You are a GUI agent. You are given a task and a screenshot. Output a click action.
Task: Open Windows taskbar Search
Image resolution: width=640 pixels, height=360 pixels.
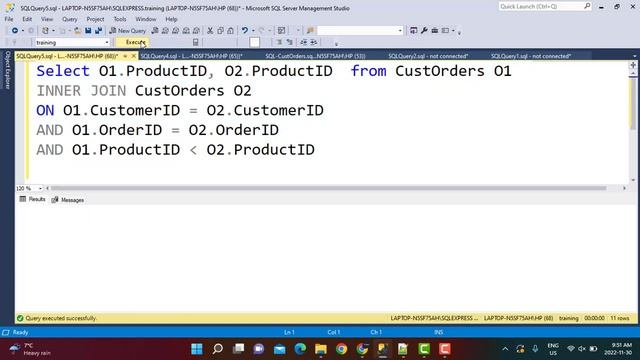coord(218,349)
